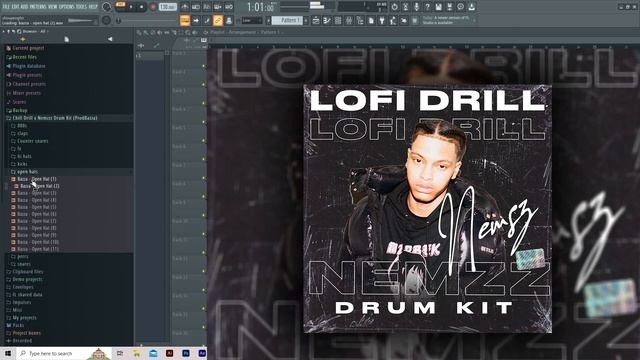This screenshot has width=640, height=360.
Task: Select Bazza - Open Hat (5) sample
Action: coord(36,207)
